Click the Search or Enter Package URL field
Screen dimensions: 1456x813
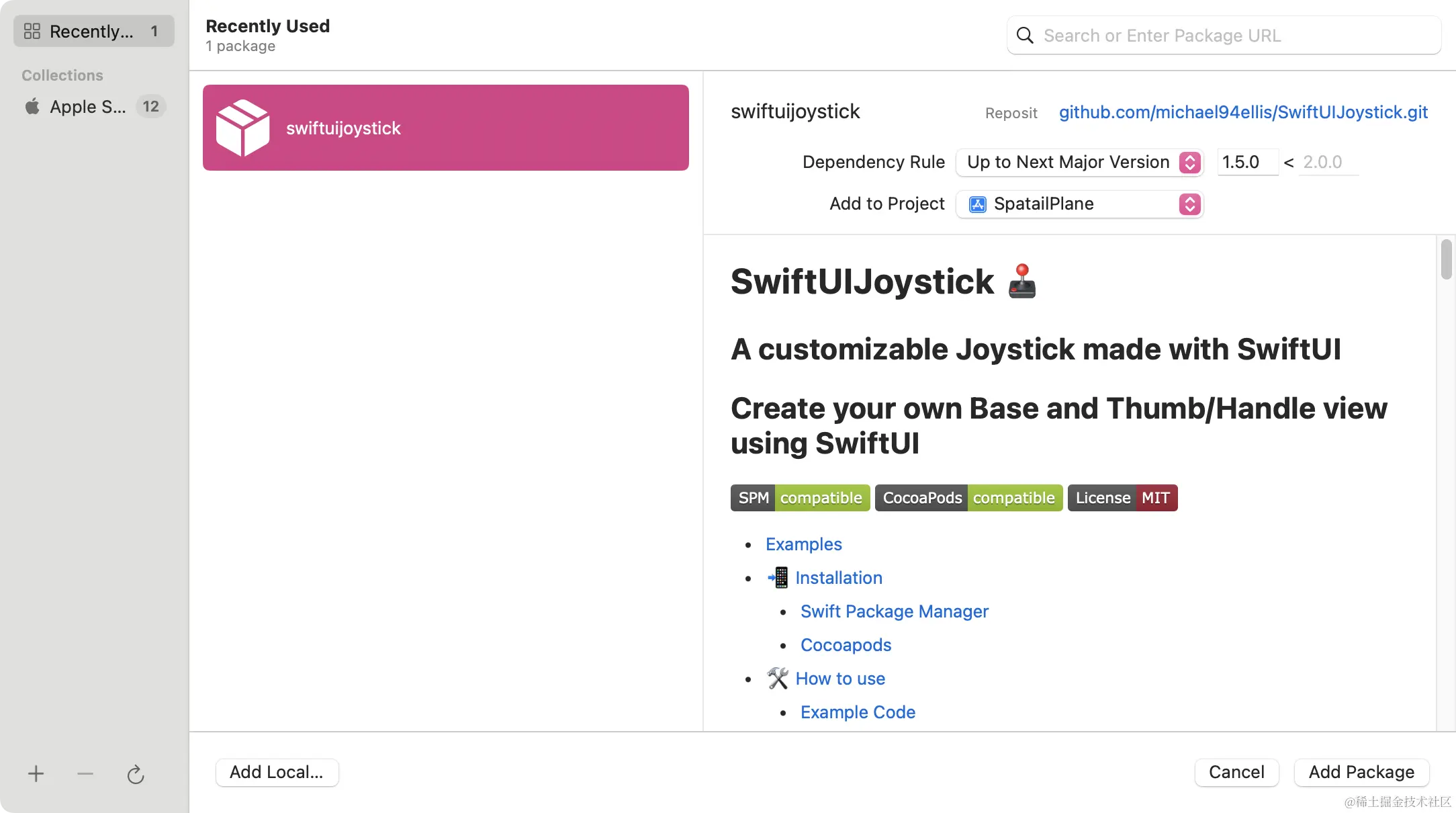tap(1236, 36)
